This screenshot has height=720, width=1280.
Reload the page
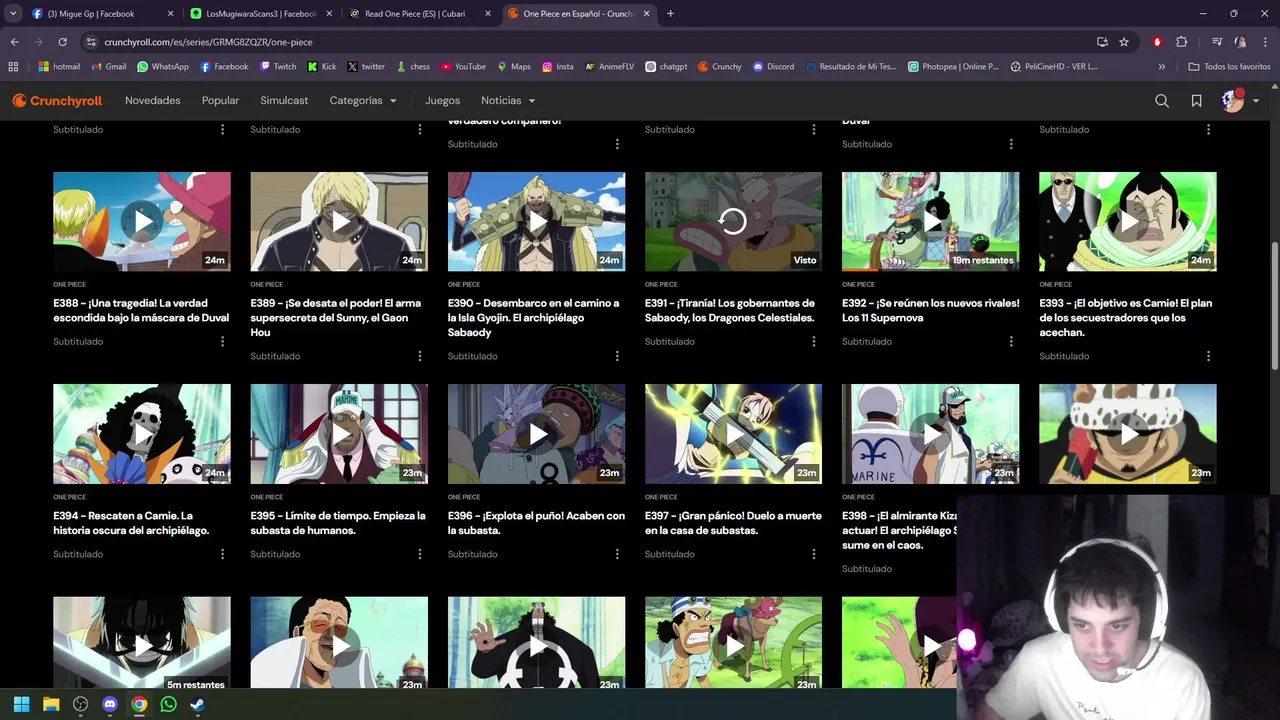pos(62,42)
